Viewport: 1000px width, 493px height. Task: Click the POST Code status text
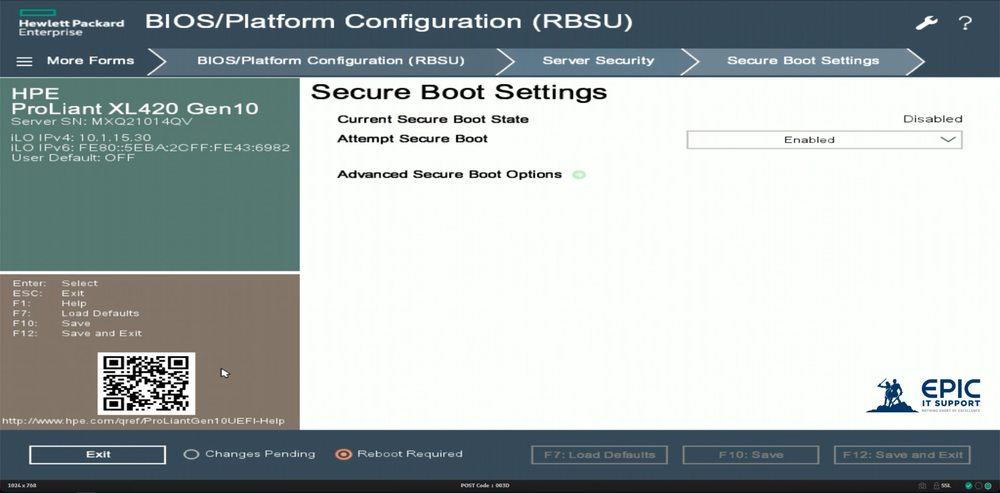click(485, 486)
